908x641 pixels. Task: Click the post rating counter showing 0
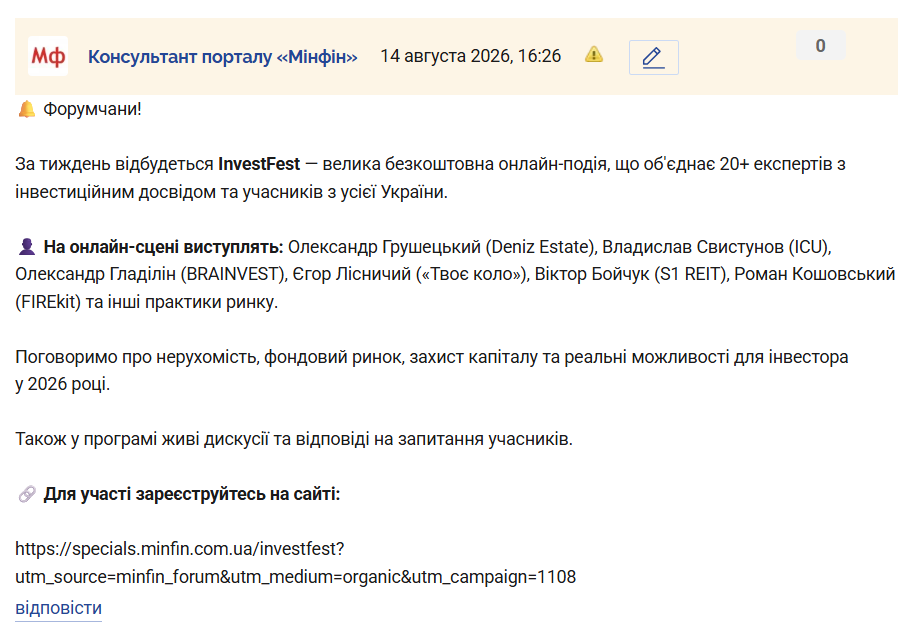(x=821, y=46)
